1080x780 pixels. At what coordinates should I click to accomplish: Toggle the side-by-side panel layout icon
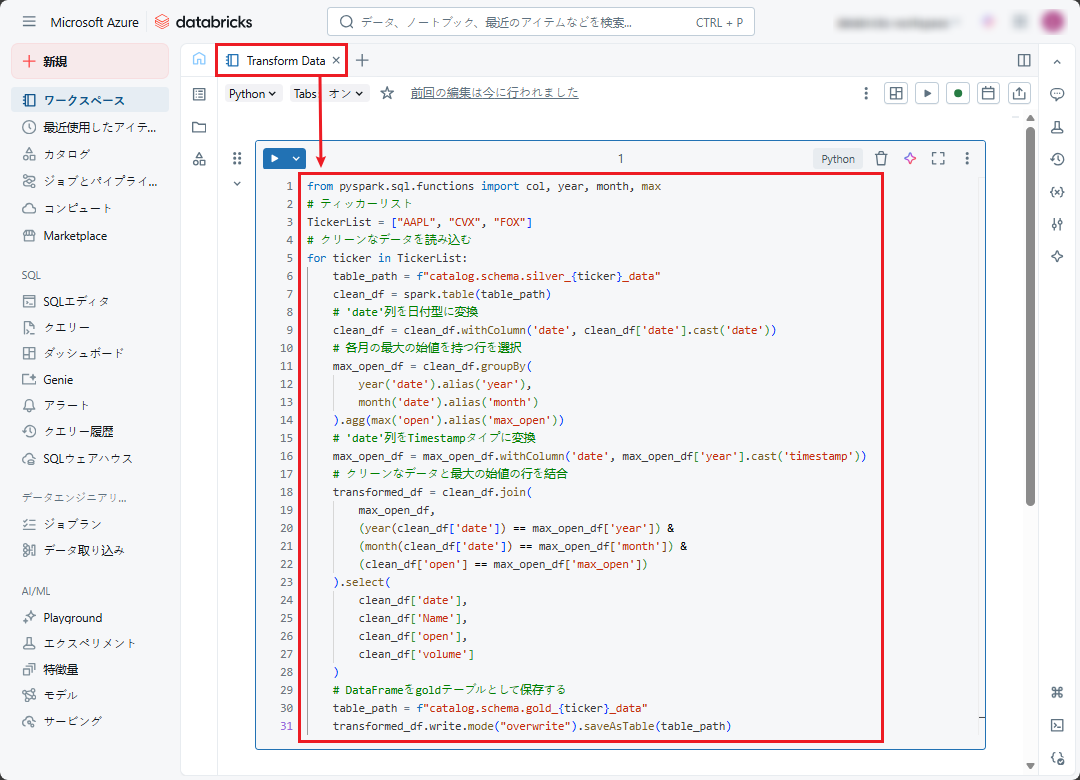click(1024, 60)
